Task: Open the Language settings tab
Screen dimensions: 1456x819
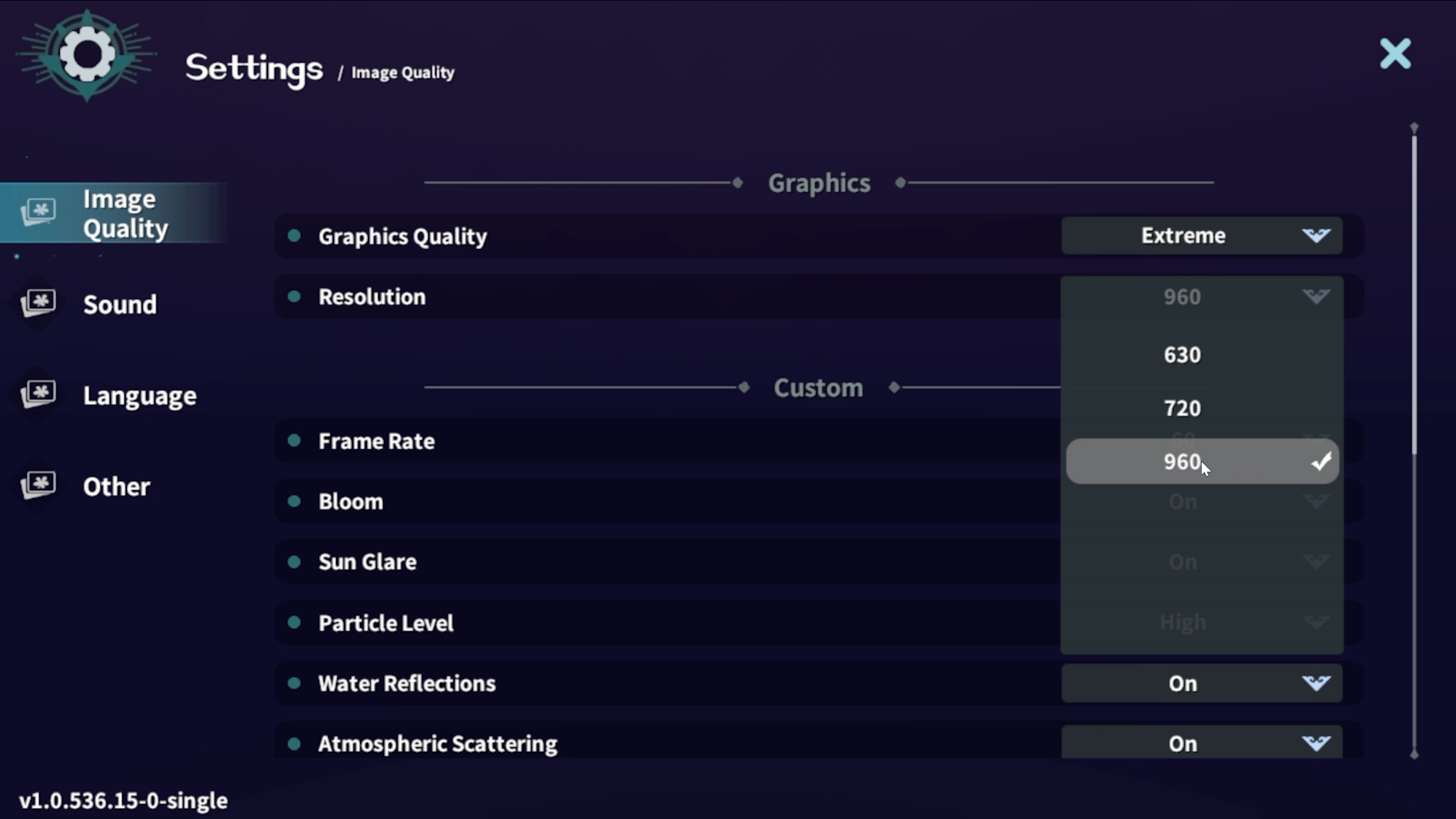Action: (x=139, y=396)
